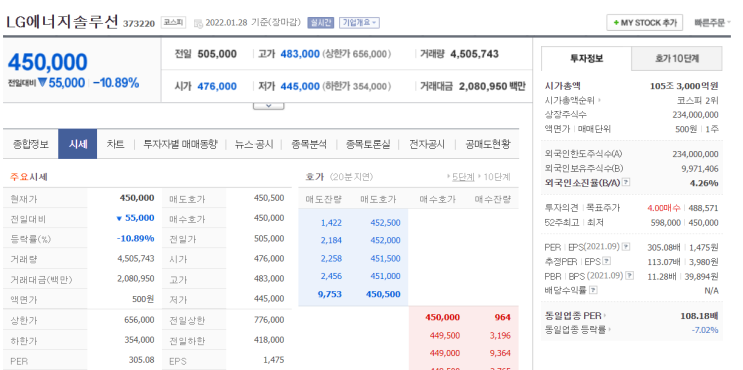The height and width of the screenshot is (370, 743).
Task: Click the stock code 373220
Action: (139, 23)
